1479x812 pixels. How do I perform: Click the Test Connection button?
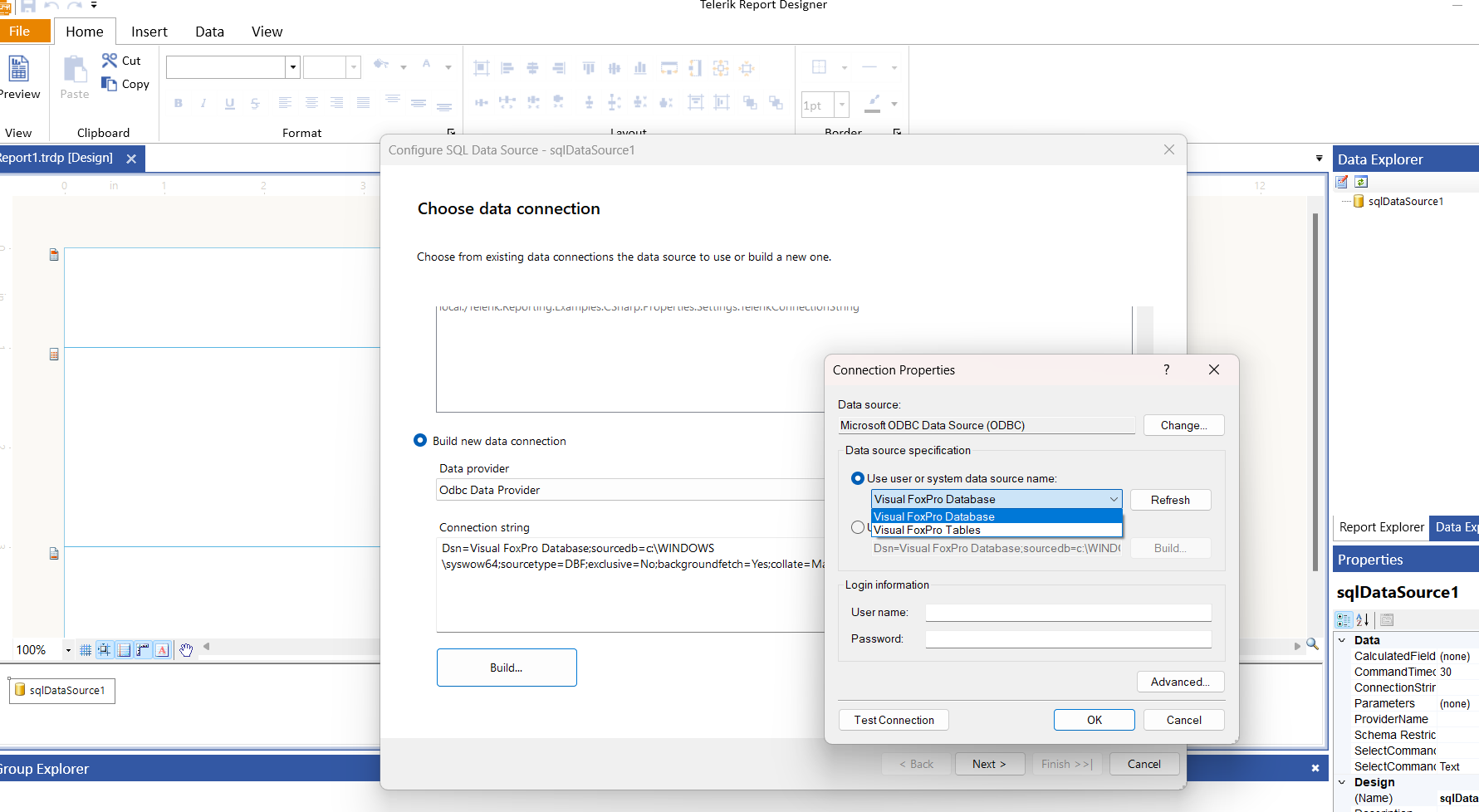tap(894, 720)
